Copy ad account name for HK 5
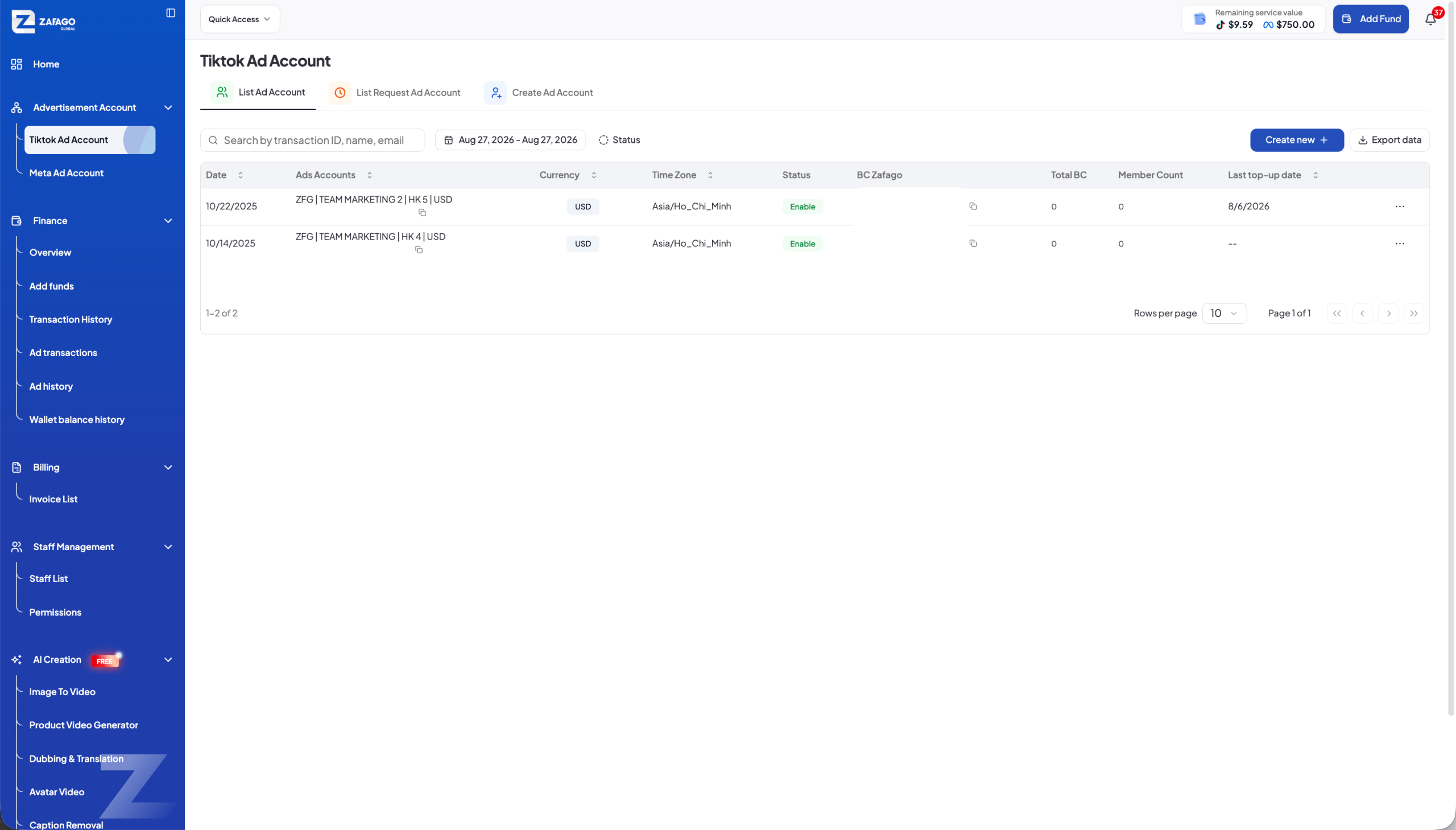Viewport: 1456px width, 830px height. pos(422,213)
